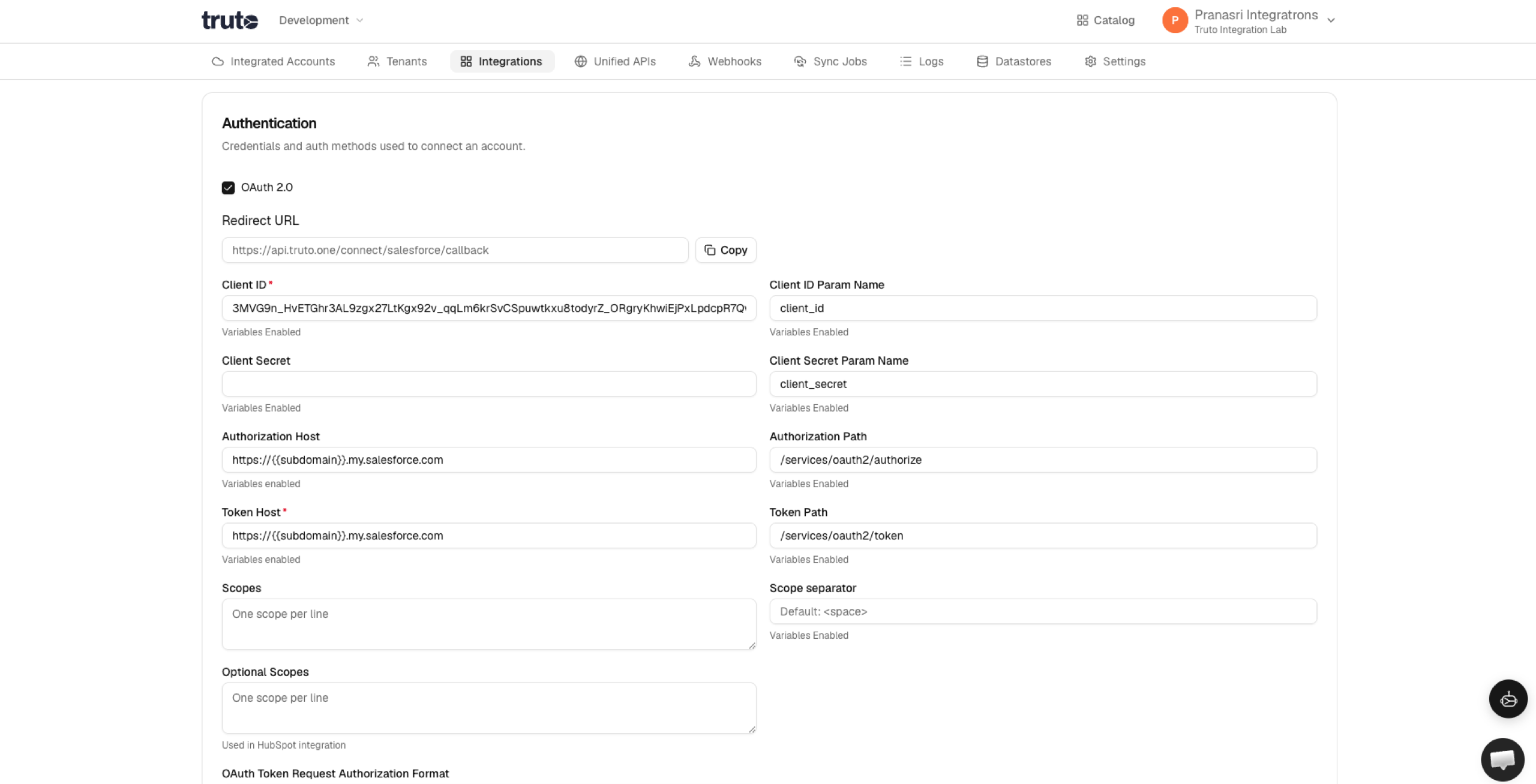Expand the Pranasri Integratrons account menu
The height and width of the screenshot is (784, 1536).
click(1331, 20)
